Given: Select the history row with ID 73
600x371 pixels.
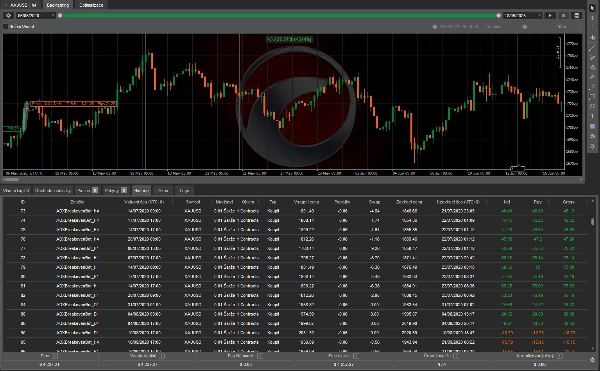Looking at the screenshot, I should click(295, 211).
